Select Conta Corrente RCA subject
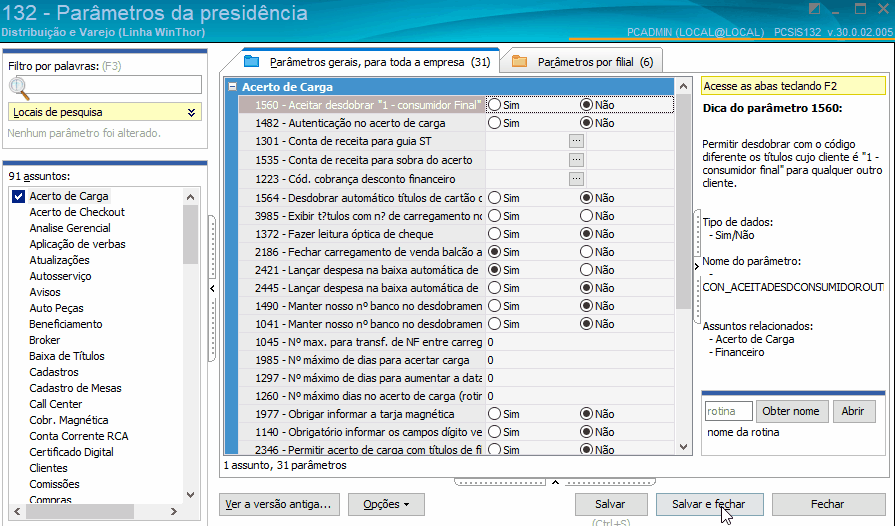 (x=79, y=436)
